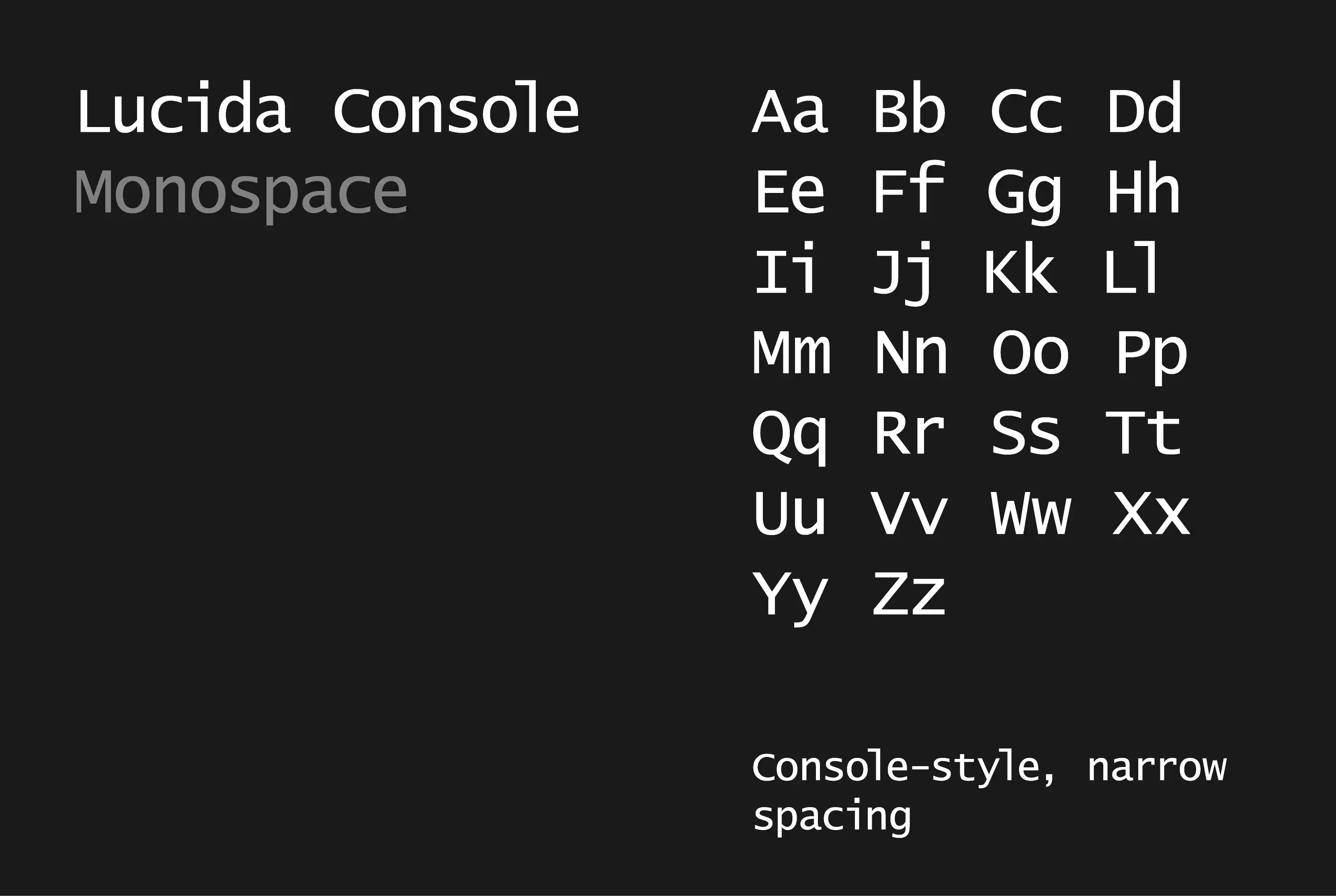Select the Qq letter pair

789,437
